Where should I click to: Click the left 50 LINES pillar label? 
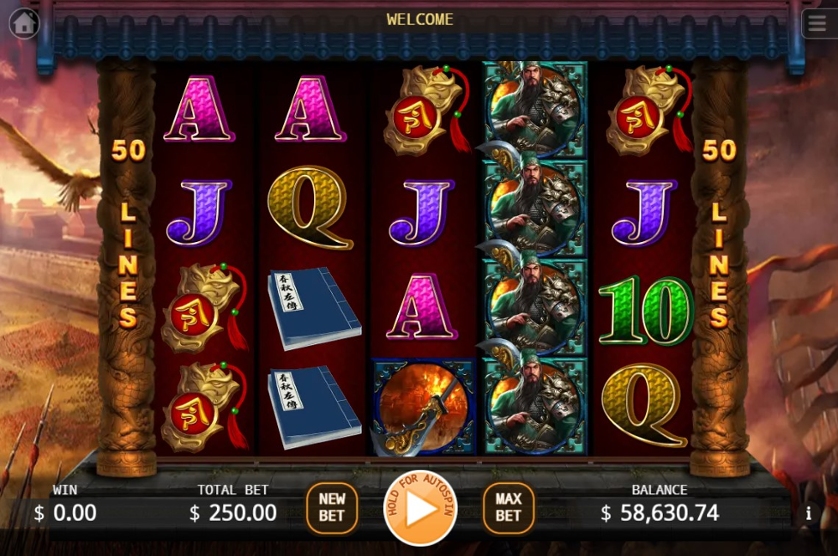pyautogui.click(x=127, y=233)
